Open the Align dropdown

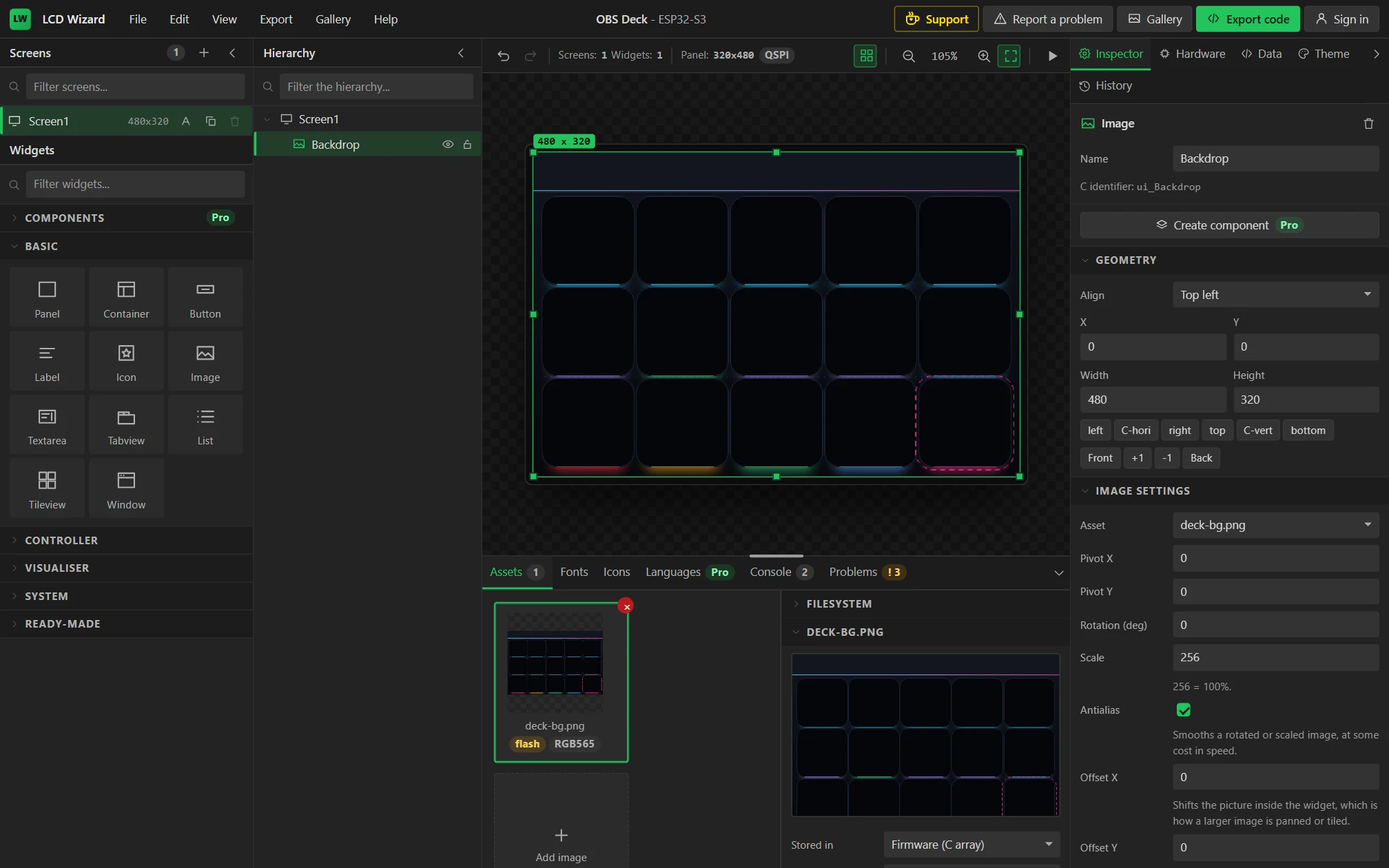tap(1275, 295)
